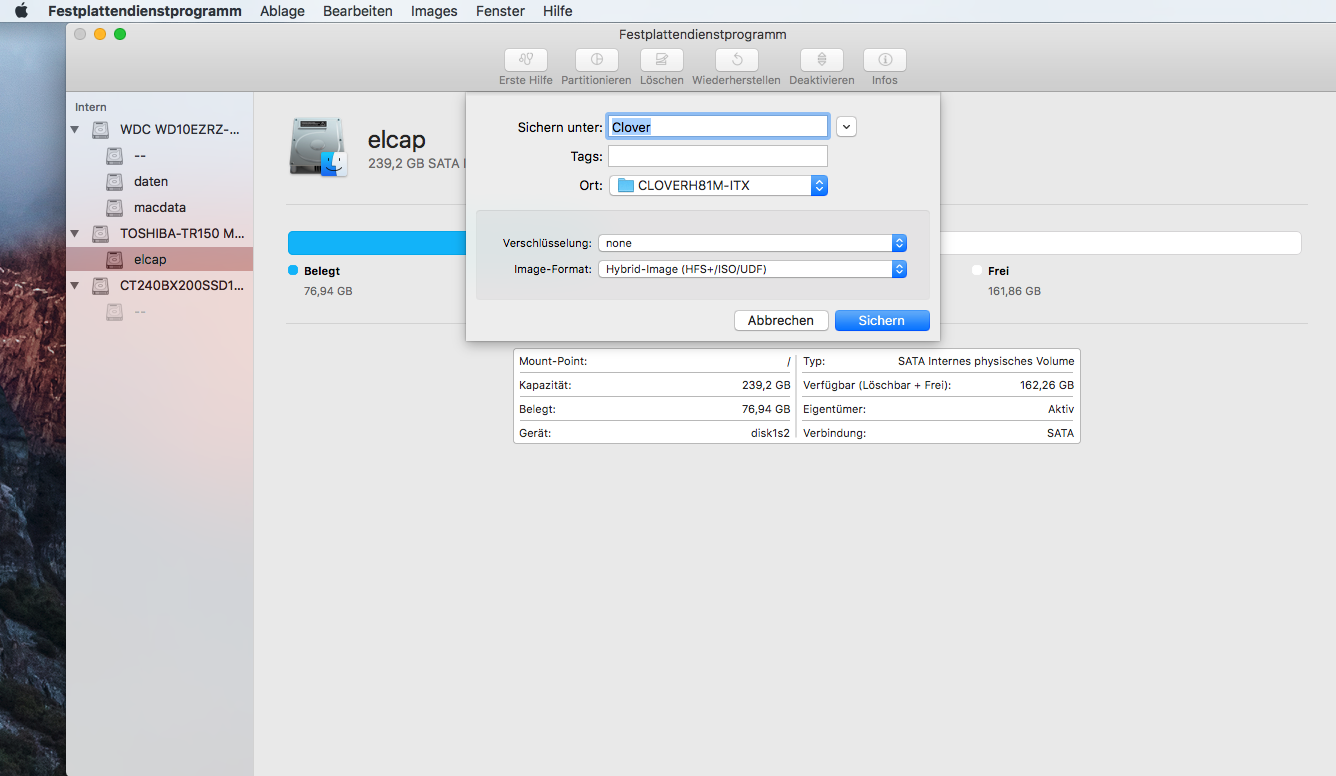Open the Infos toolbar icon
Viewport: 1336px width, 776px height.
click(x=884, y=60)
